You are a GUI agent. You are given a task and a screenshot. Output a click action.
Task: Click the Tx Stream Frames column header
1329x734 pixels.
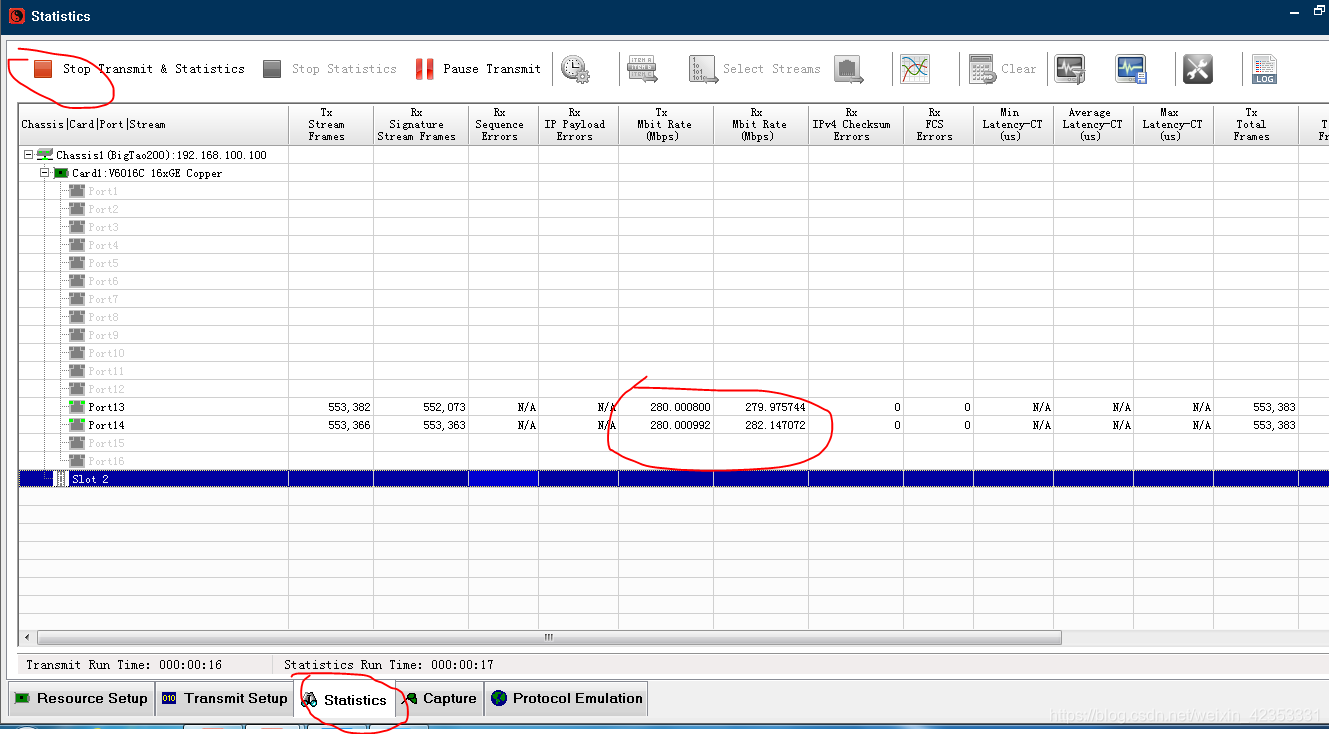click(331, 125)
